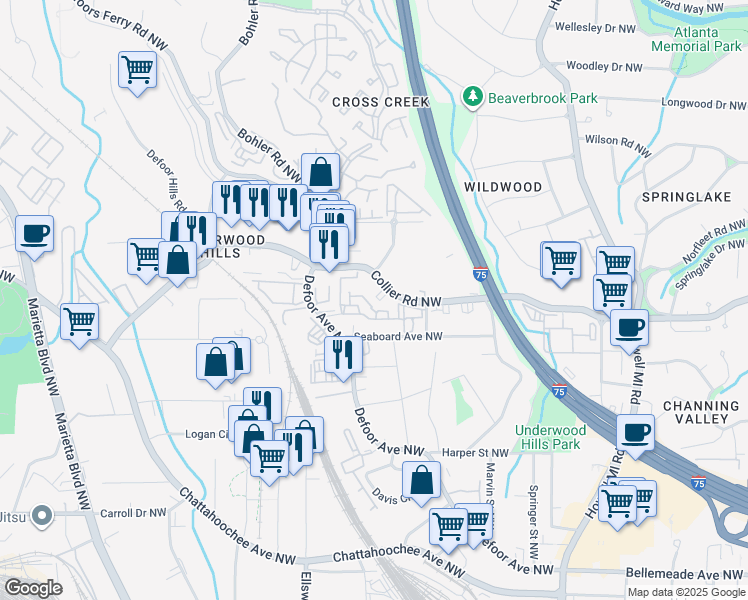Screen dimensions: 748x600
Task: Click the Beaverbrook Park green pin
Action: coord(472,98)
